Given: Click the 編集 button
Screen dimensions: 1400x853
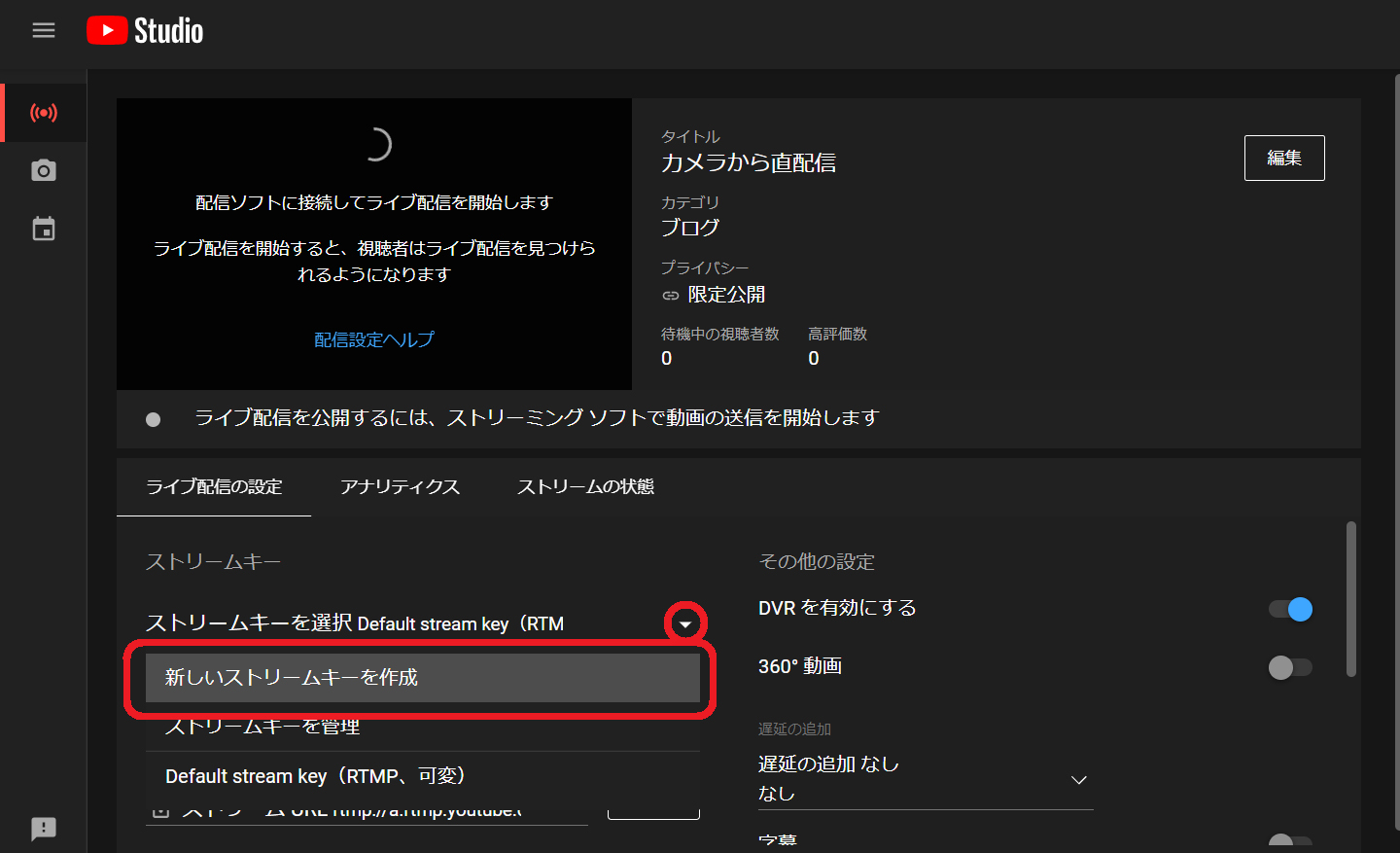Looking at the screenshot, I should tap(1283, 158).
